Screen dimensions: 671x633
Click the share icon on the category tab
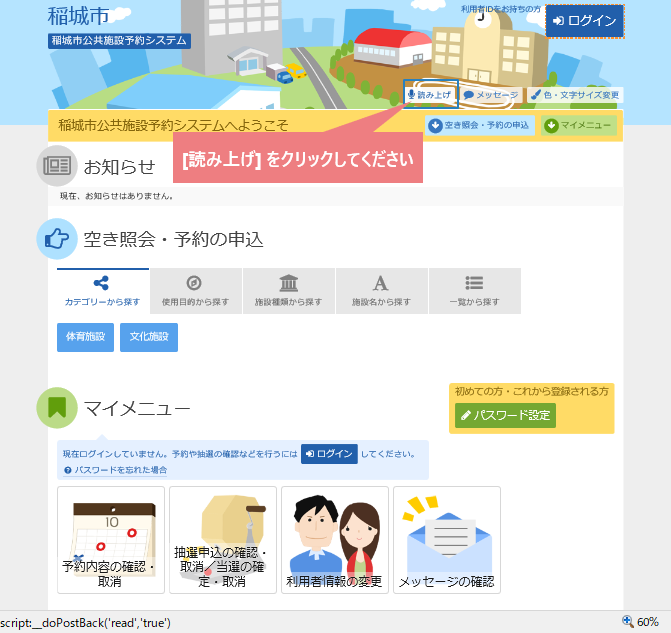coord(101,283)
